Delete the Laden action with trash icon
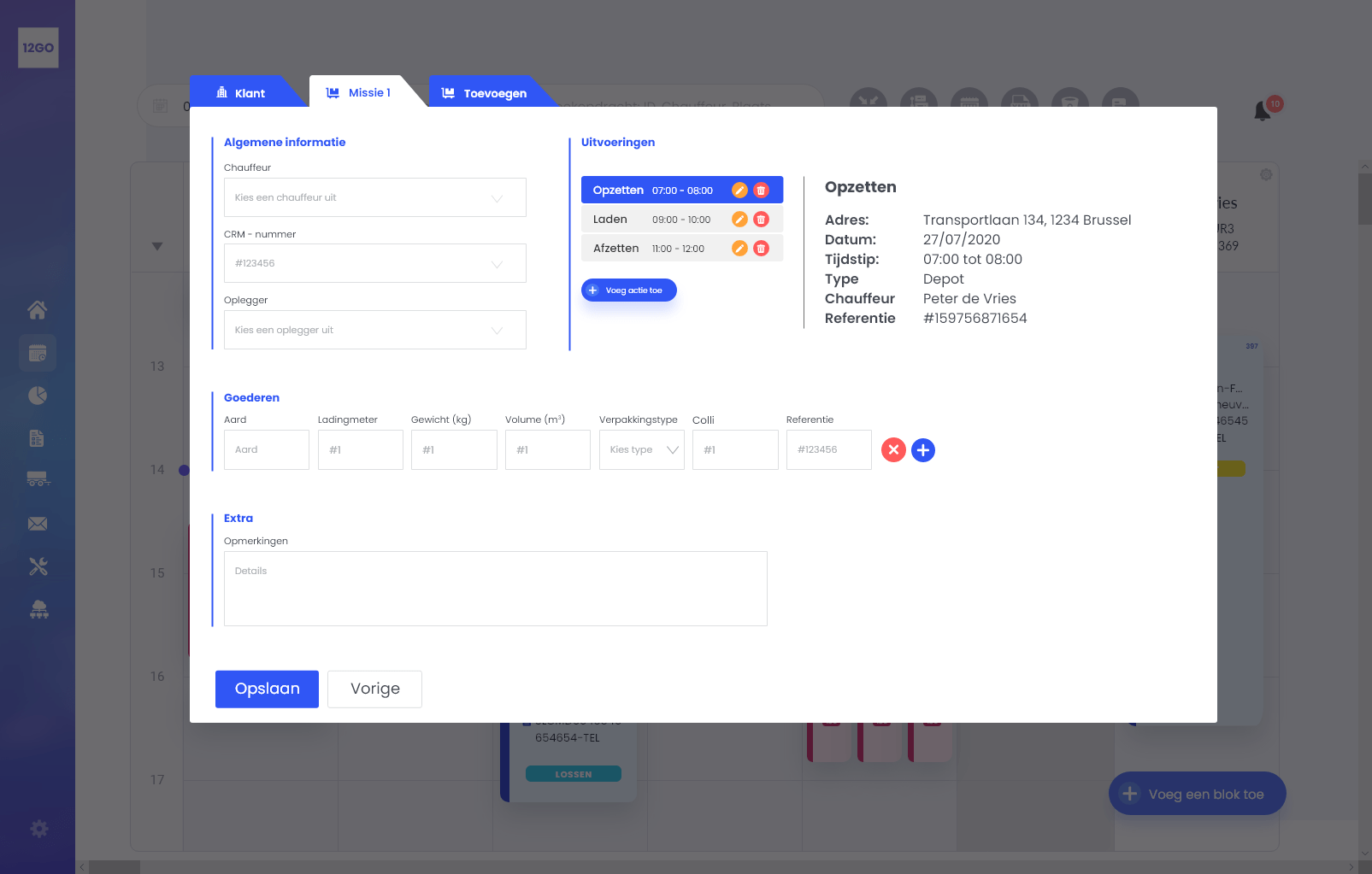The width and height of the screenshot is (1372, 874). 761,220
